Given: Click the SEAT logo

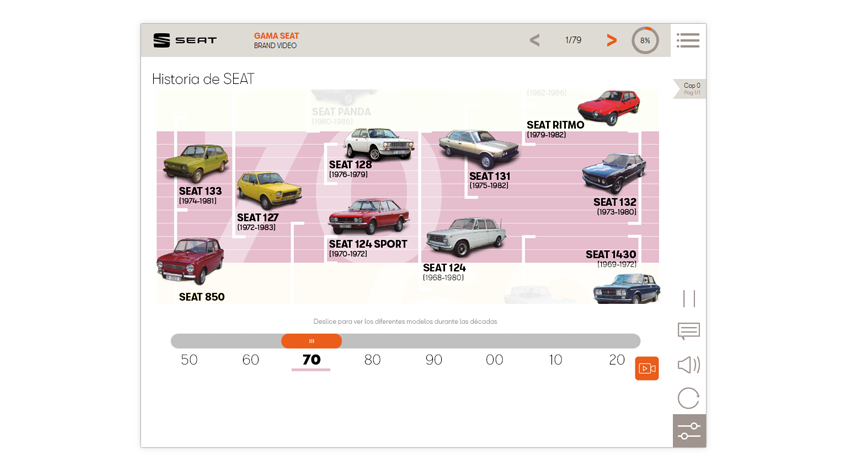Looking at the screenshot, I should pyautogui.click(x=185, y=41).
